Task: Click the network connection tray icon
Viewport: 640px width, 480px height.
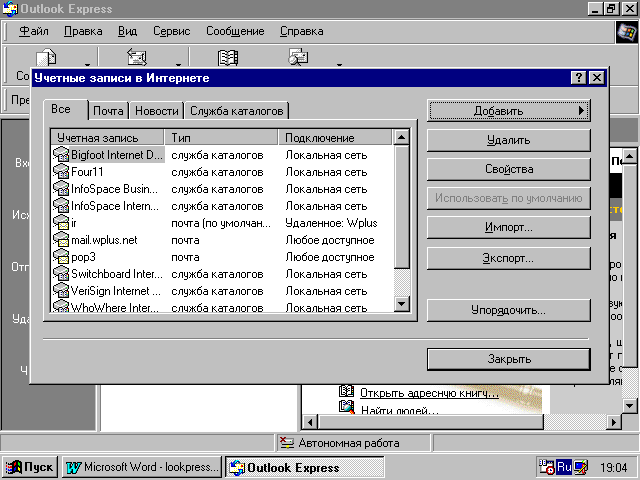Action: [581, 467]
